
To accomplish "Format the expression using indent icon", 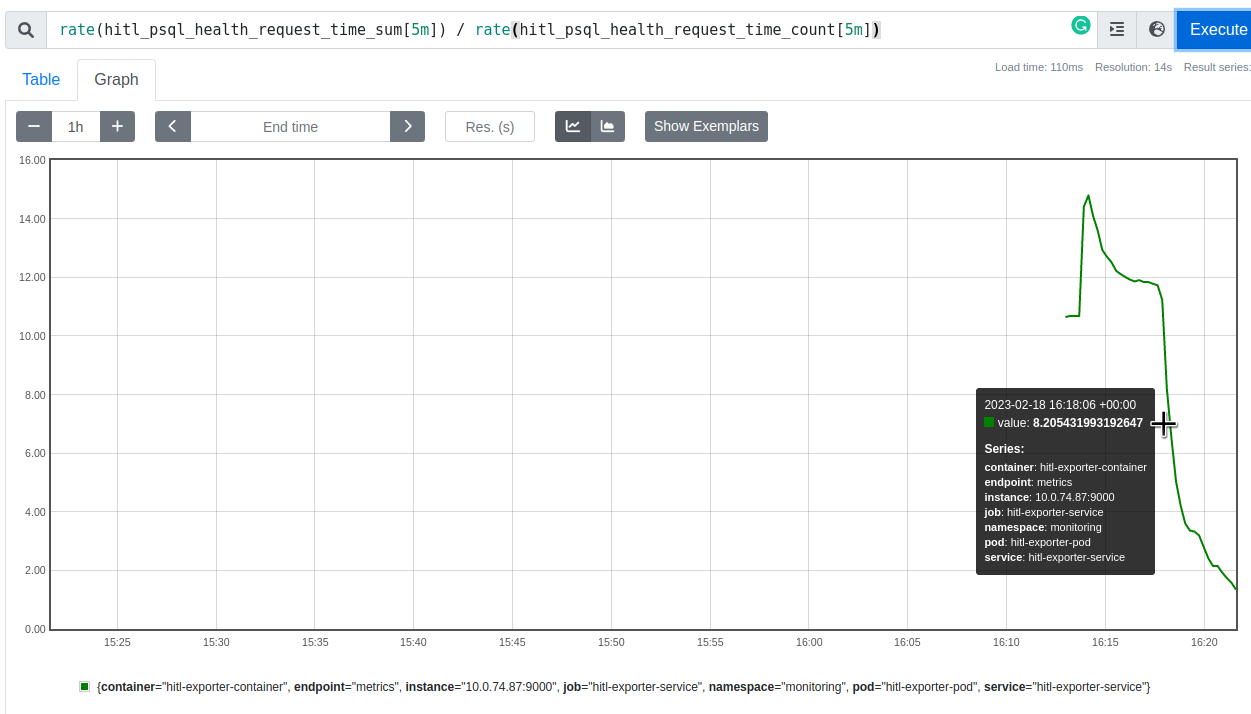I will click(1117, 30).
